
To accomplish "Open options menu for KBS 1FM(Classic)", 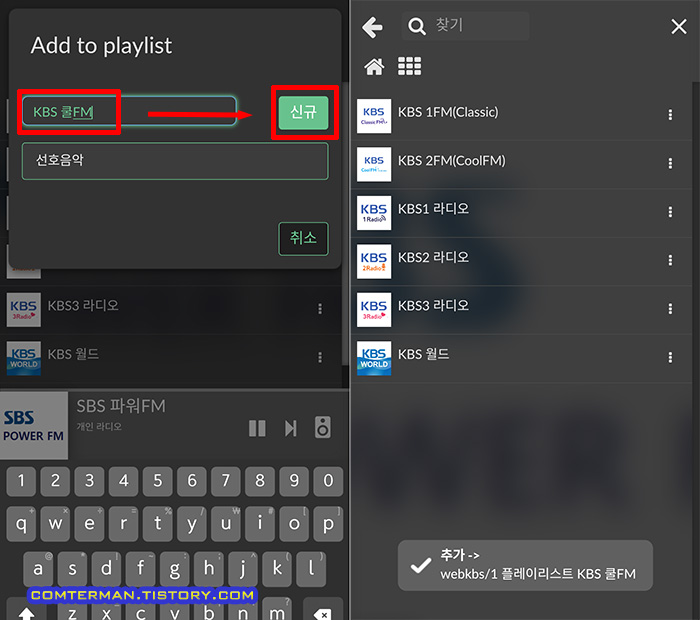I will pos(670,115).
